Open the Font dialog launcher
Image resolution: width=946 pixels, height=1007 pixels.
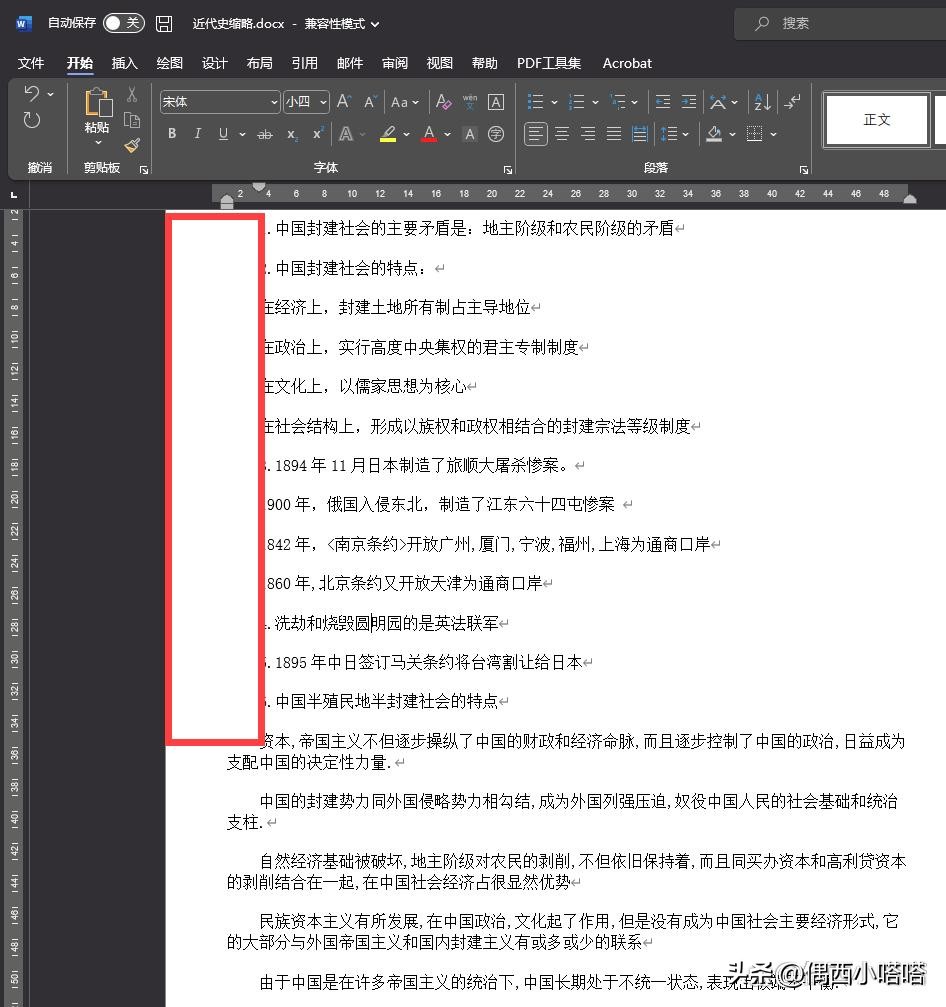pos(507,170)
